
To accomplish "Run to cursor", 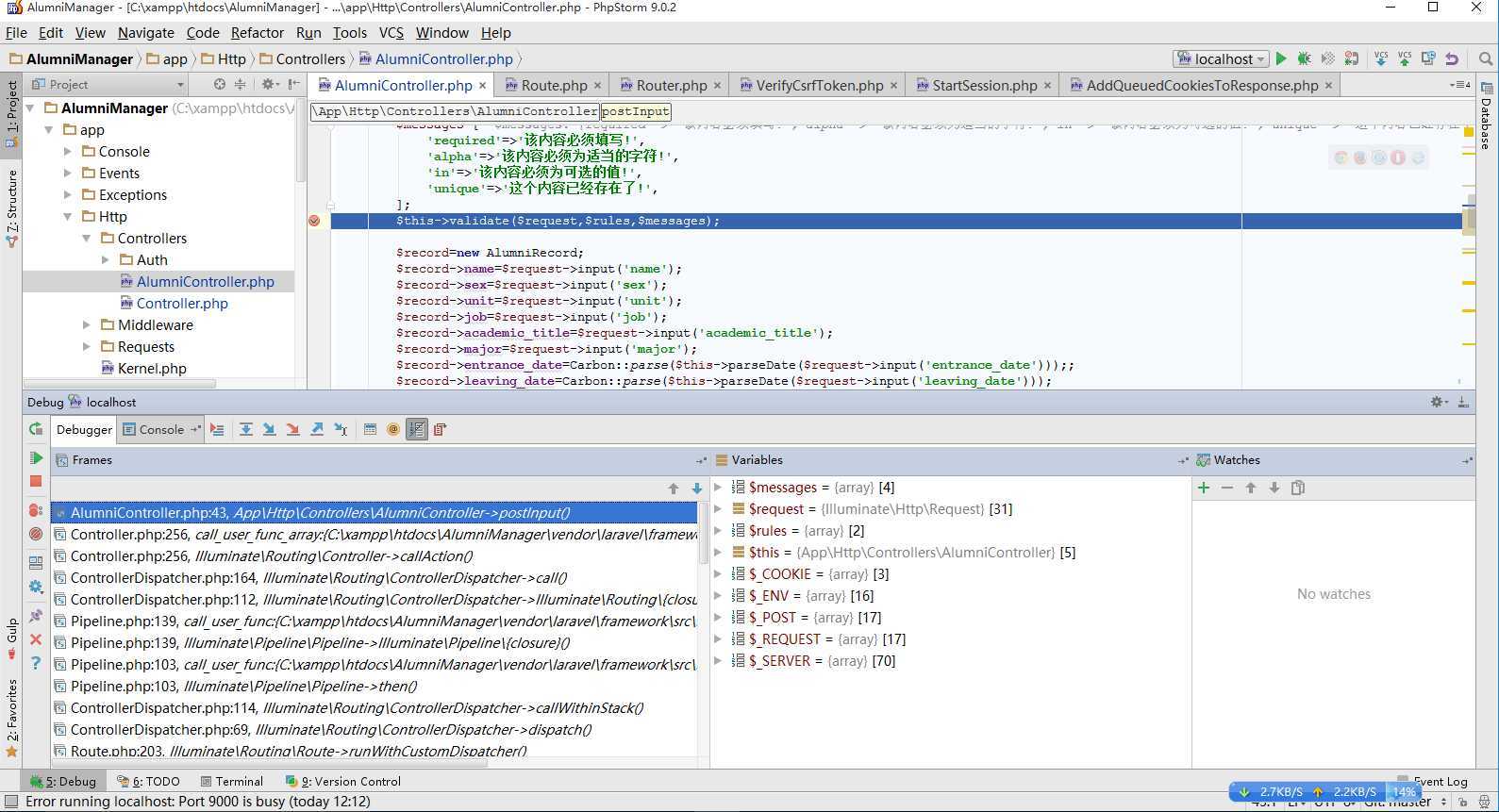I will (x=341, y=429).
